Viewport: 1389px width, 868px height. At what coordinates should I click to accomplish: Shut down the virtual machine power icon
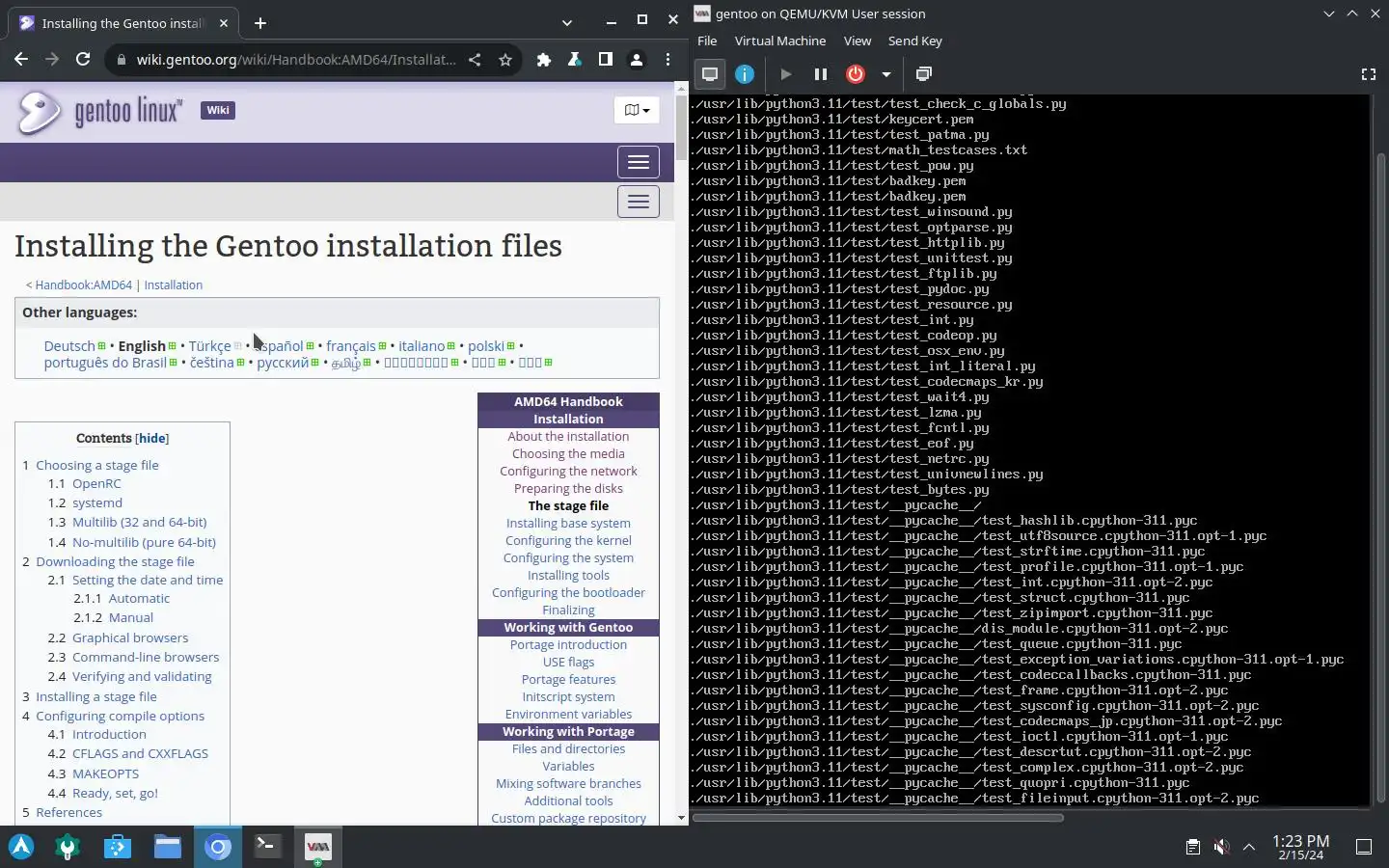(x=856, y=73)
